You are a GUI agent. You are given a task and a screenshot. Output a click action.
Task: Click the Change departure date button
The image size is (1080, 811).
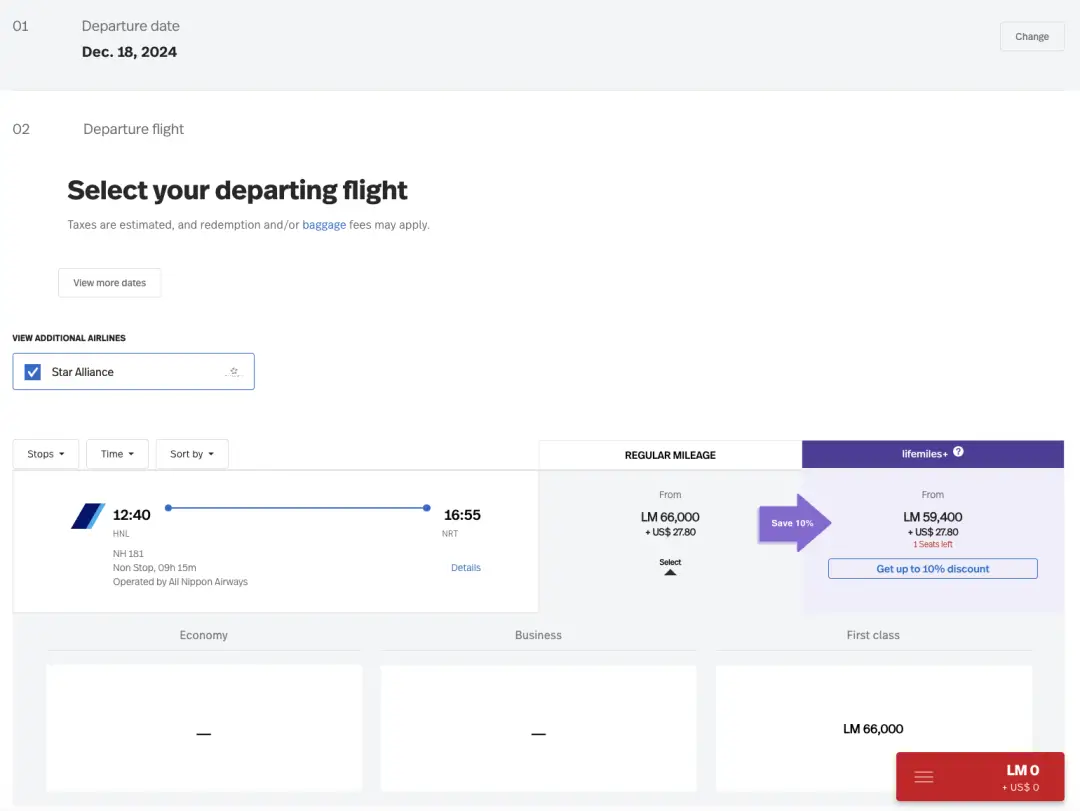click(x=1032, y=37)
